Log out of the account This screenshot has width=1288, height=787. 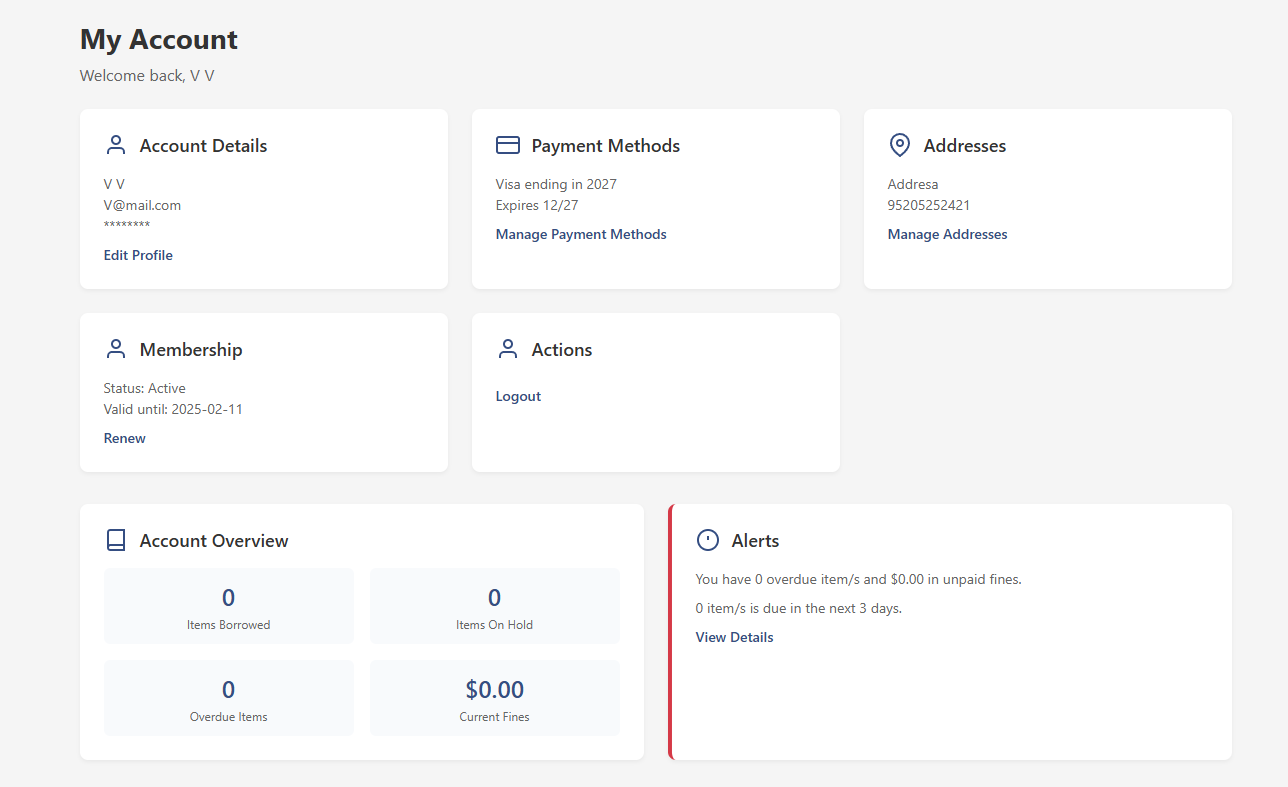pos(518,397)
